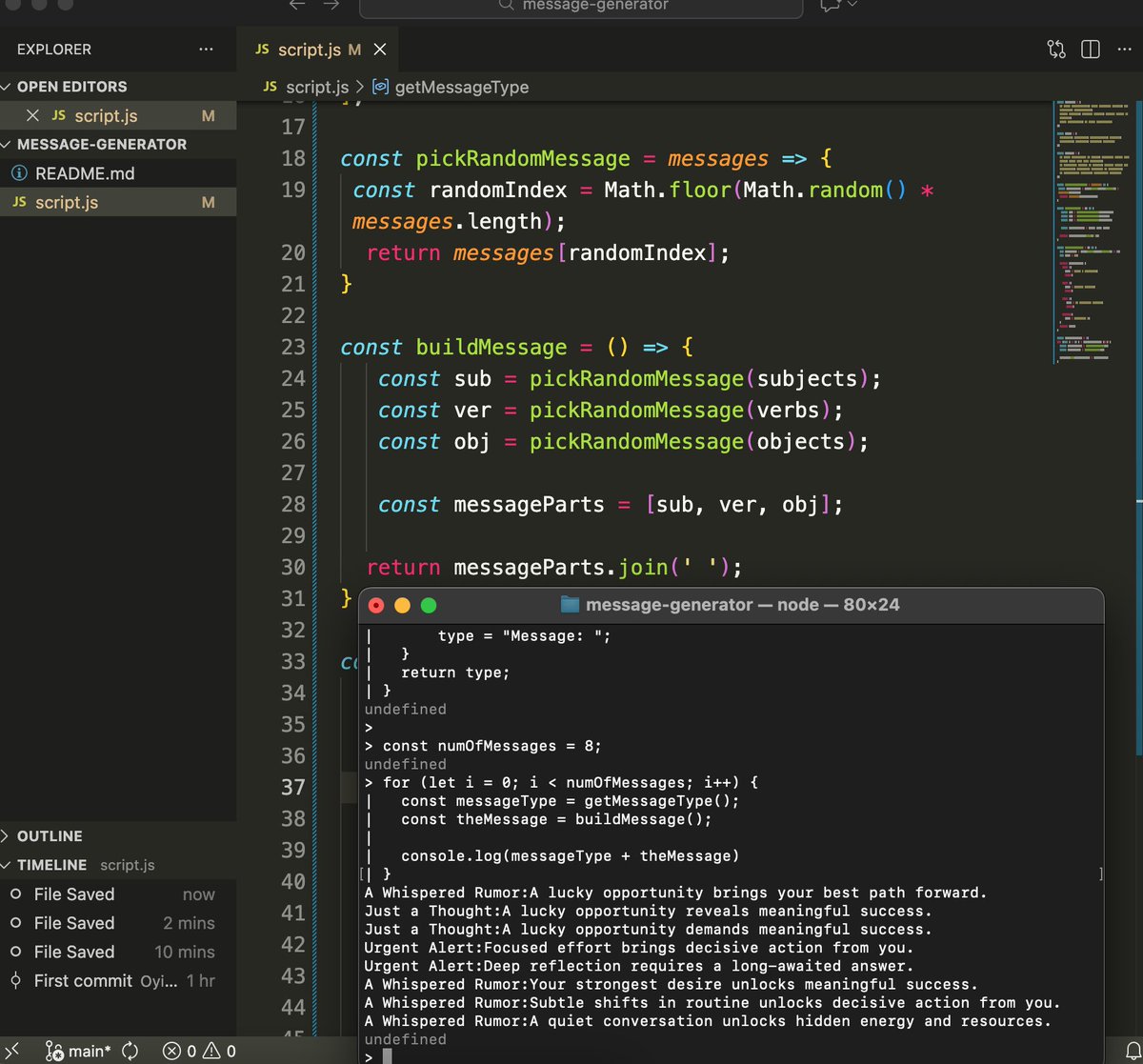Screen dimensions: 1143x1064
Task: Synchronize changes in the status bar
Action: click(x=130, y=1051)
